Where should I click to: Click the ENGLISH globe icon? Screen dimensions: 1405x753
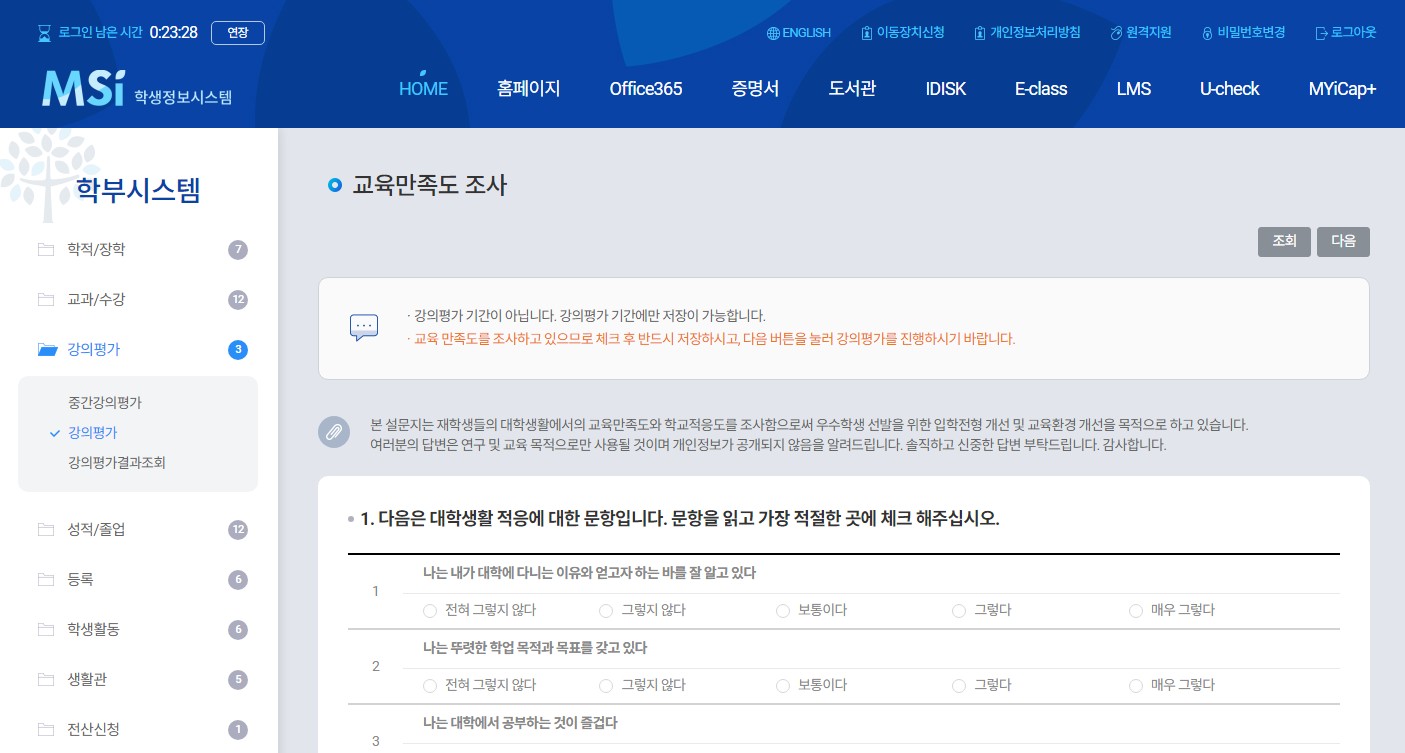(x=774, y=32)
